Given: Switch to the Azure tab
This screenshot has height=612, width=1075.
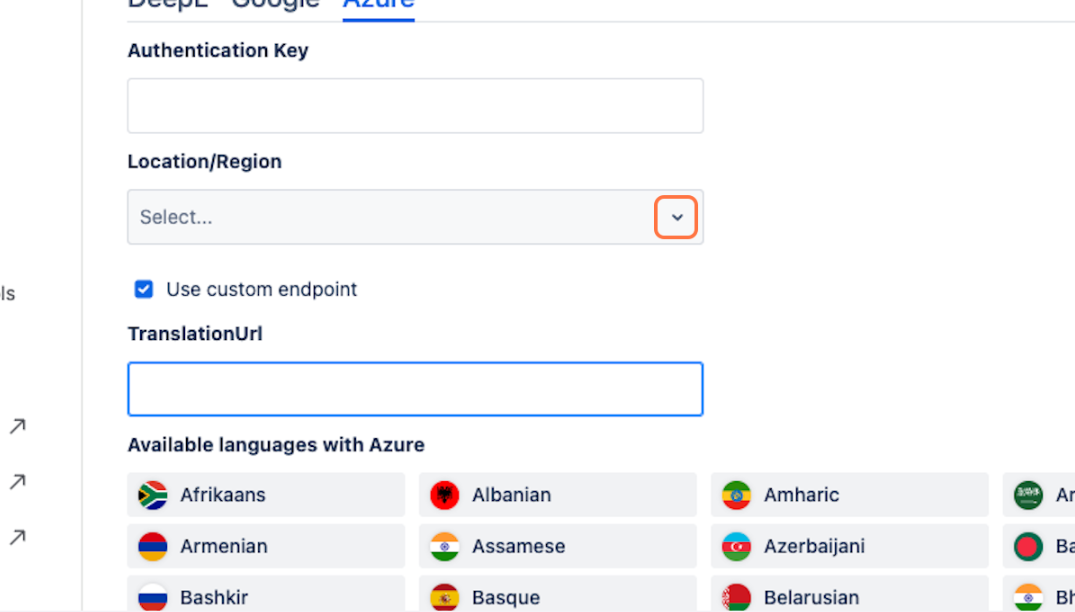Looking at the screenshot, I should coord(378,4).
